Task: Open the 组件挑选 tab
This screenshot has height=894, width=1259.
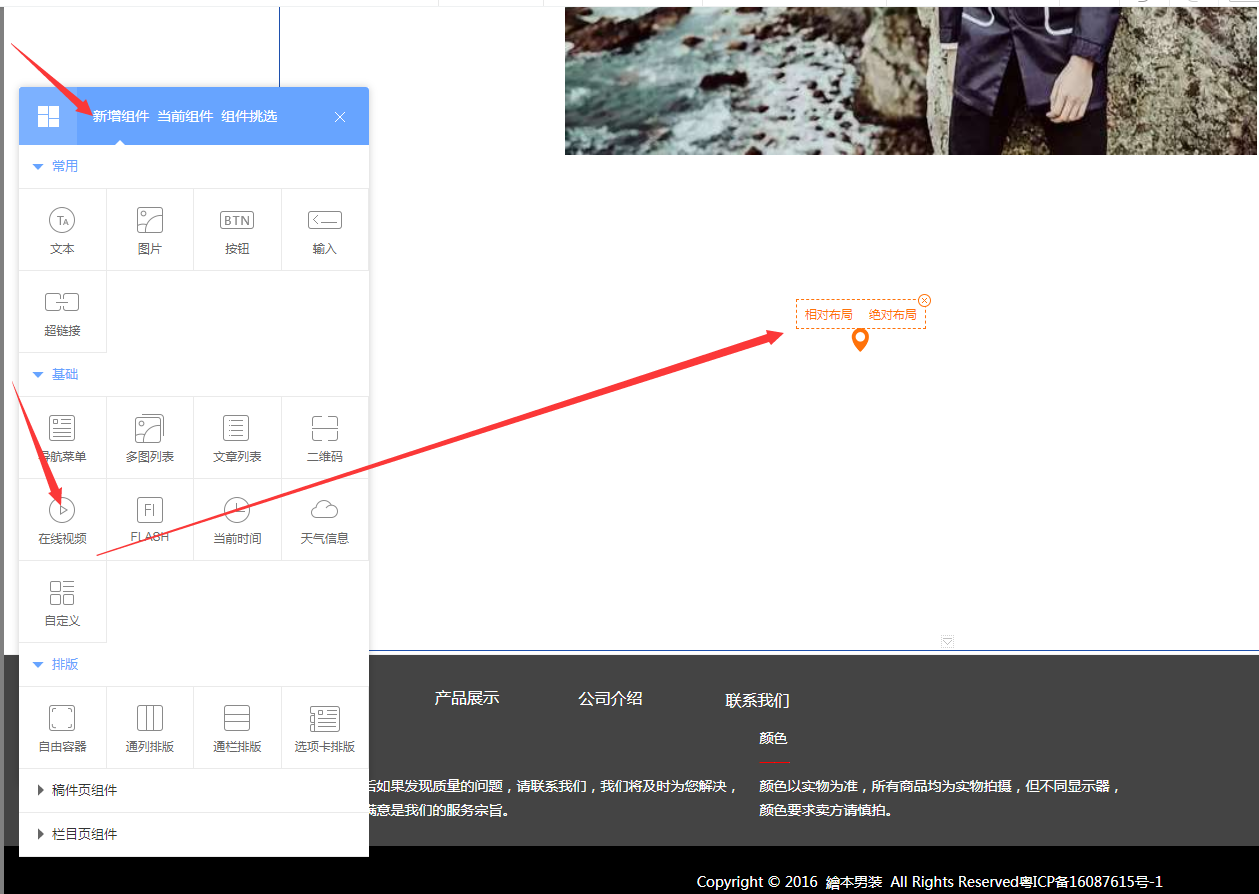Action: [249, 116]
